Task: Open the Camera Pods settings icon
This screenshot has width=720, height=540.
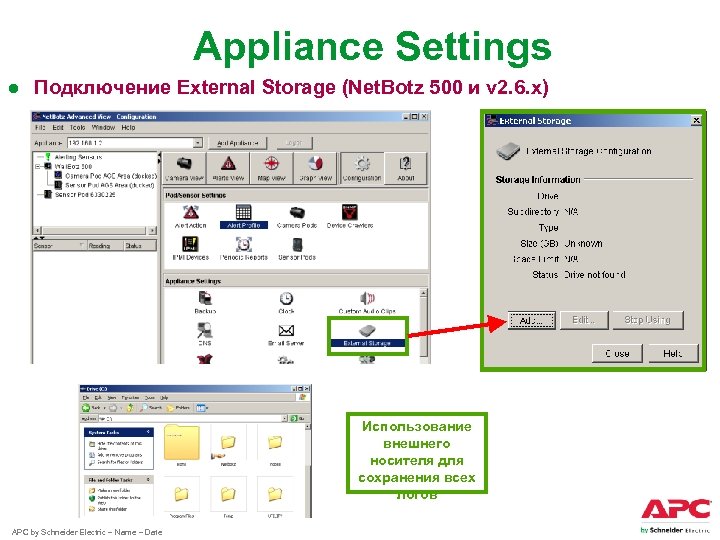Action: click(x=297, y=216)
